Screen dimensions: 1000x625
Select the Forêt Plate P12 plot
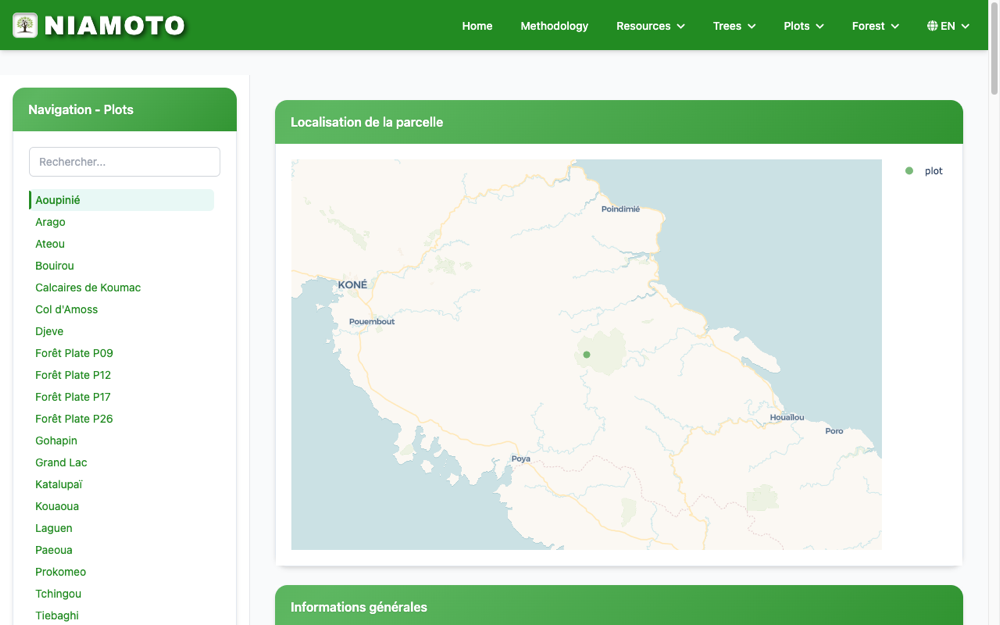(73, 375)
